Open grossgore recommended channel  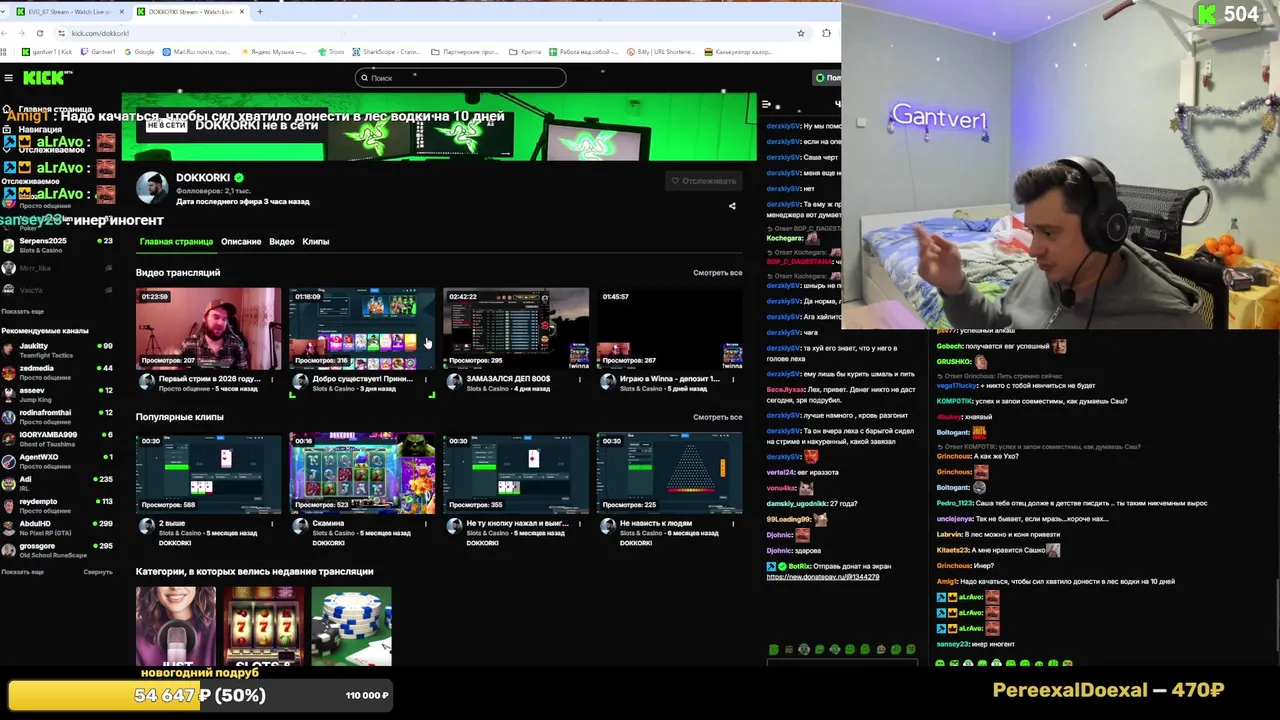pos(57,550)
